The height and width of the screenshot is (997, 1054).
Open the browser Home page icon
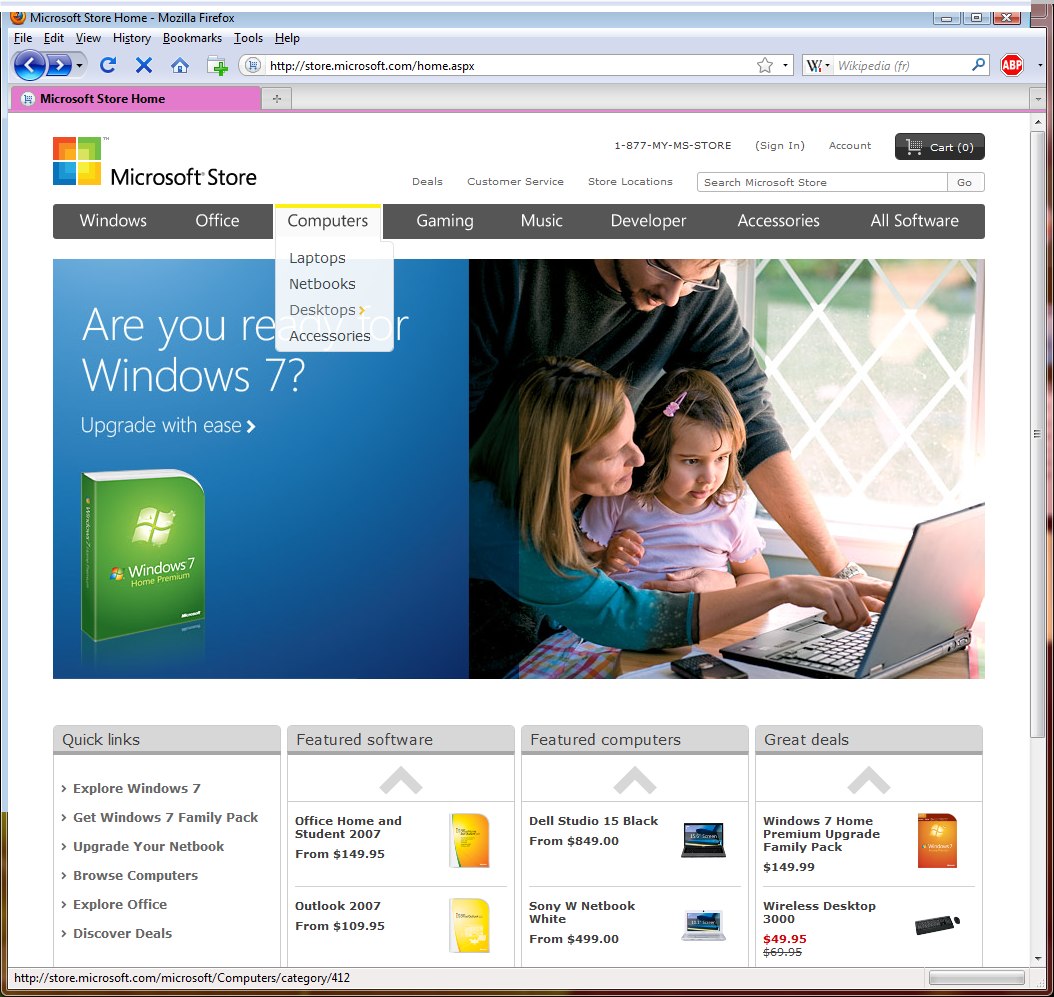tap(179, 65)
